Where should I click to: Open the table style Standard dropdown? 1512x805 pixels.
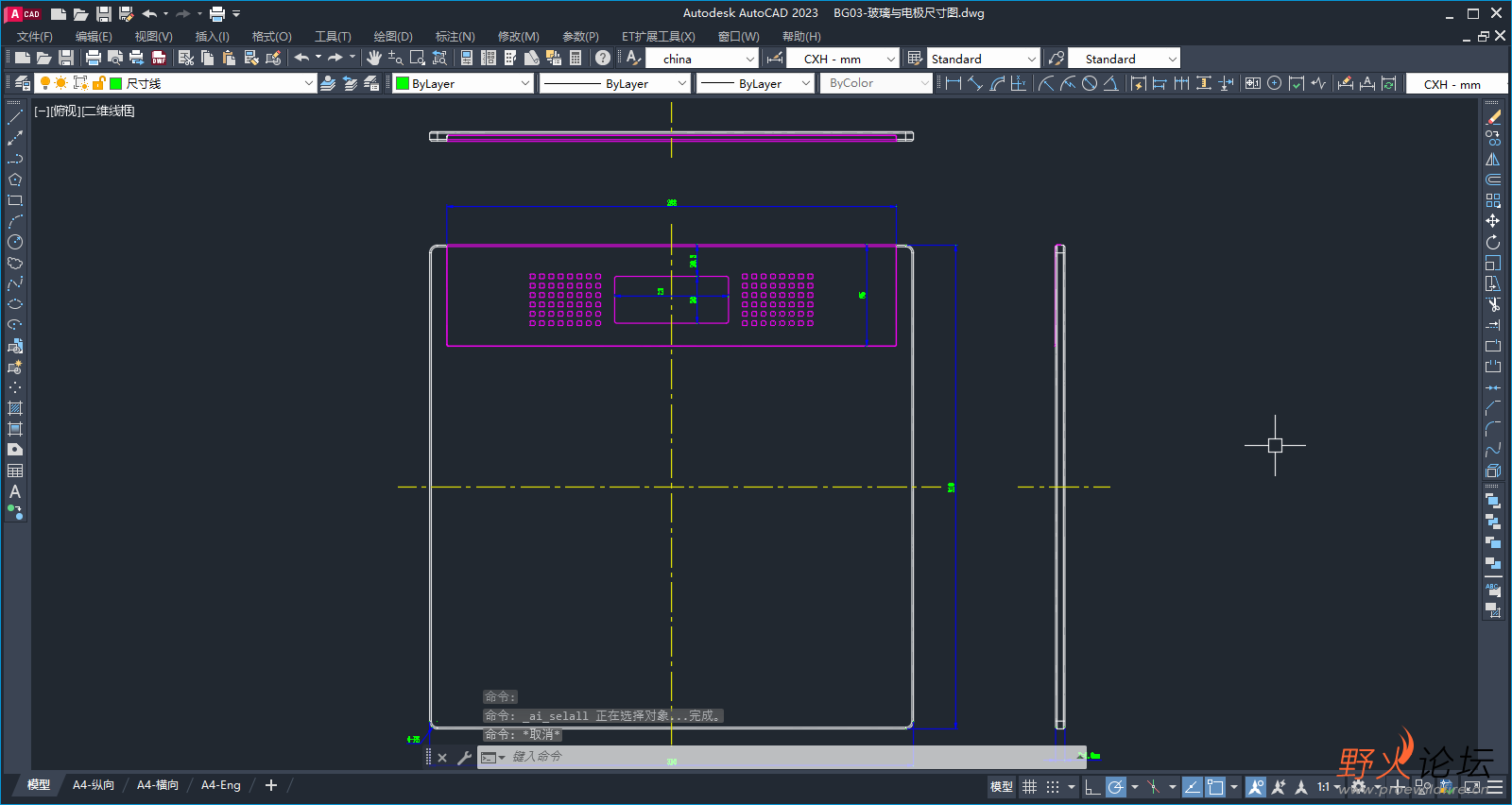point(1031,59)
